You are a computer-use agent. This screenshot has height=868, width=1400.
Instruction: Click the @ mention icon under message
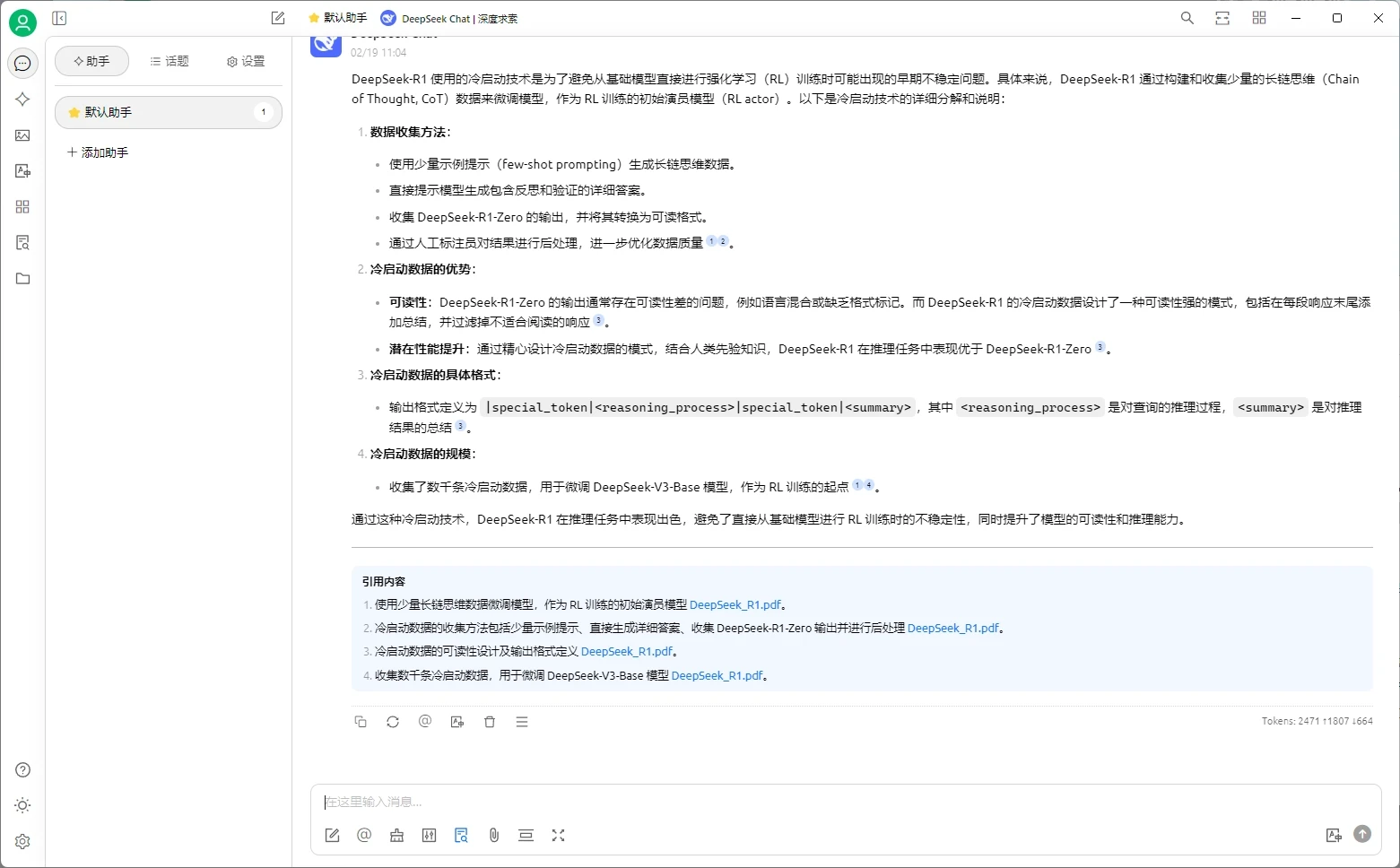tap(425, 722)
